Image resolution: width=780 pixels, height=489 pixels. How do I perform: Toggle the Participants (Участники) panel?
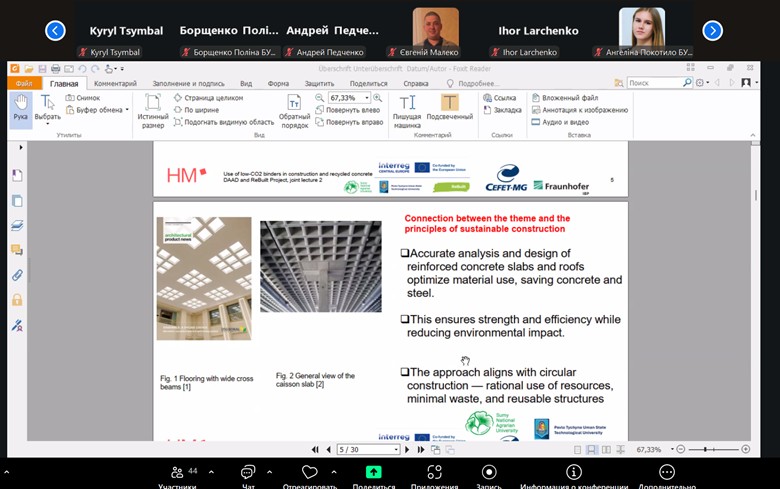point(177,474)
